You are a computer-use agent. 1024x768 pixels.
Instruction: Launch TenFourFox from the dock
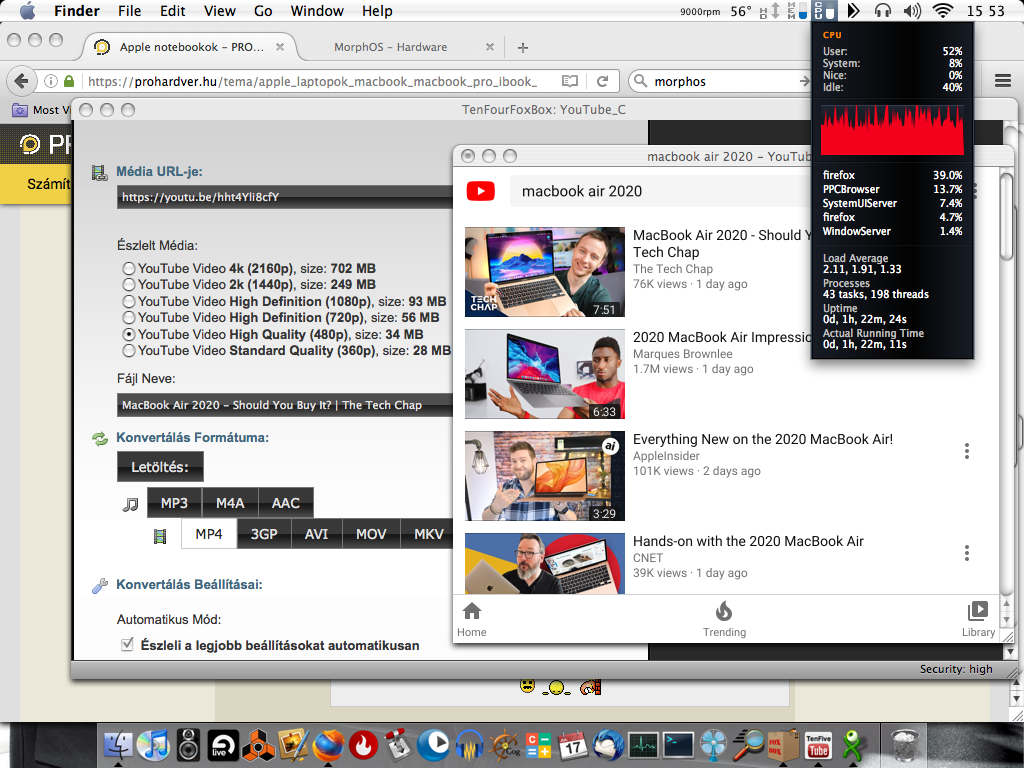pos(328,744)
